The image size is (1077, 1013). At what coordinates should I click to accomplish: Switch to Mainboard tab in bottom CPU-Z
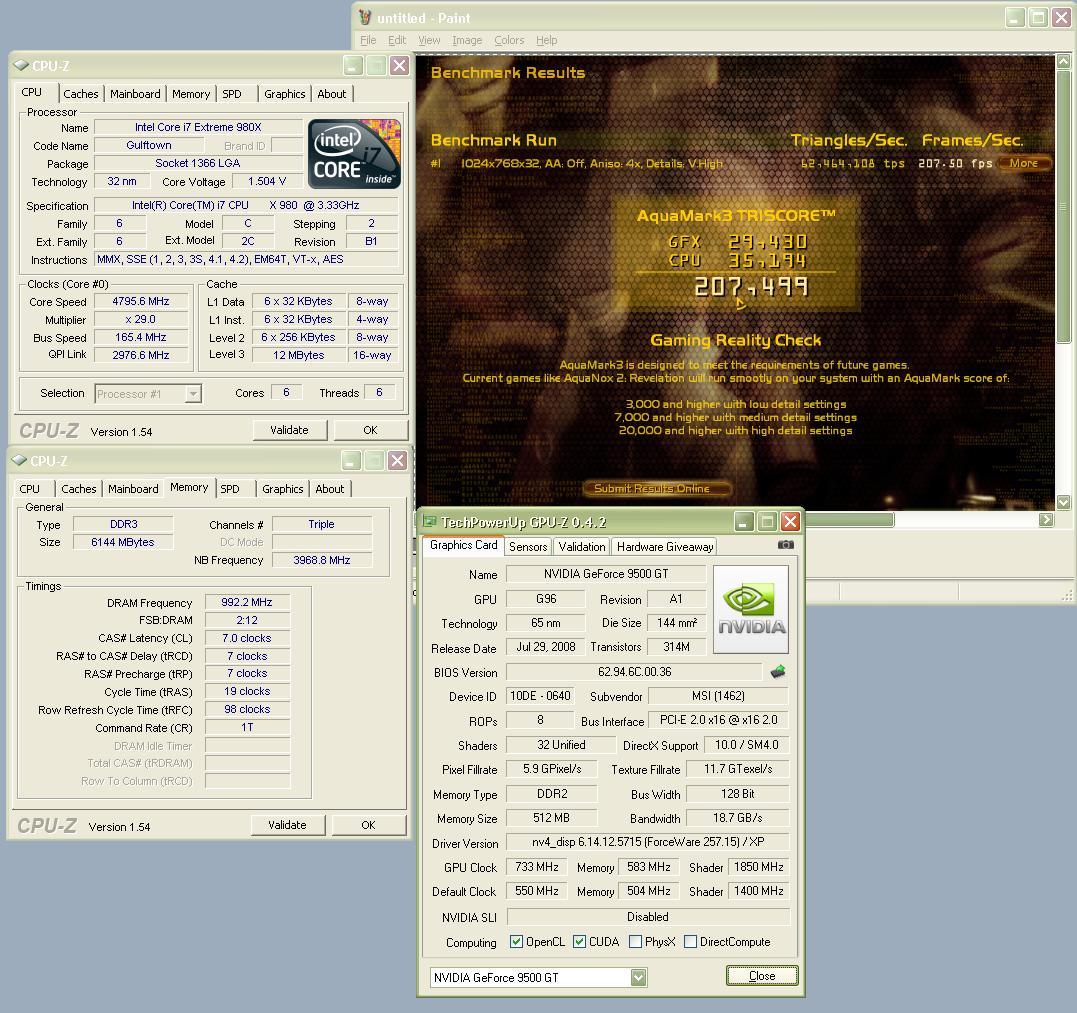(133, 489)
